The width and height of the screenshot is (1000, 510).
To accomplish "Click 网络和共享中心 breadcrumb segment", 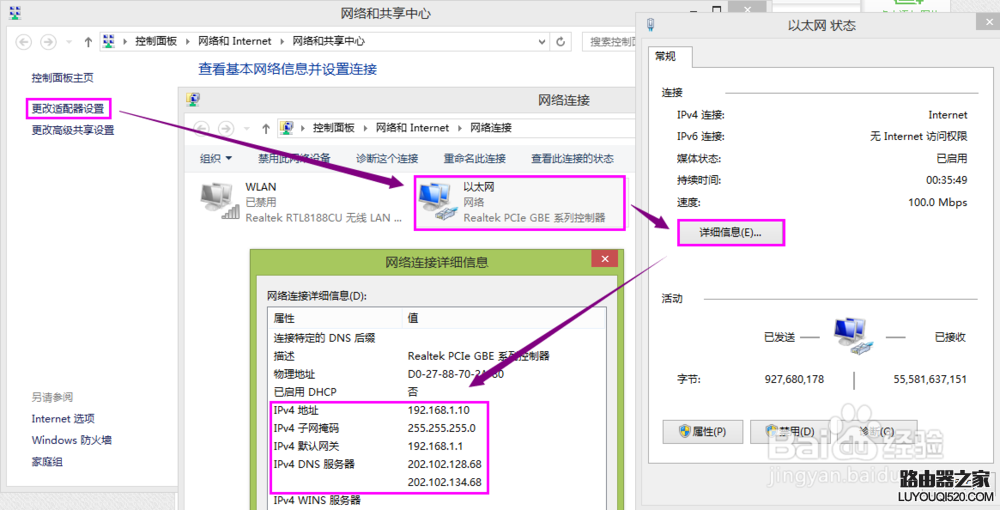I will (328, 41).
